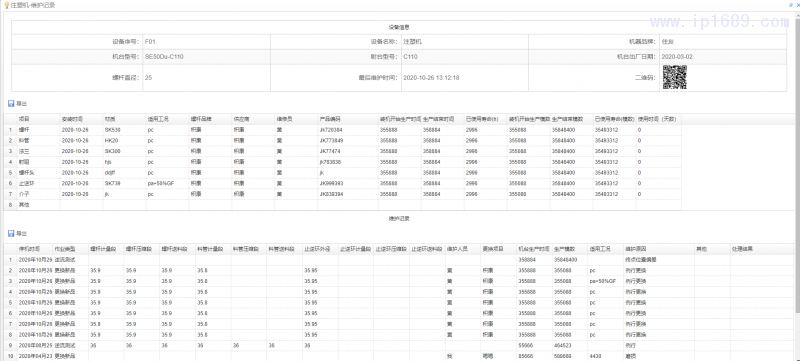
Task: Click material cell SK739
Action: (x=112, y=183)
